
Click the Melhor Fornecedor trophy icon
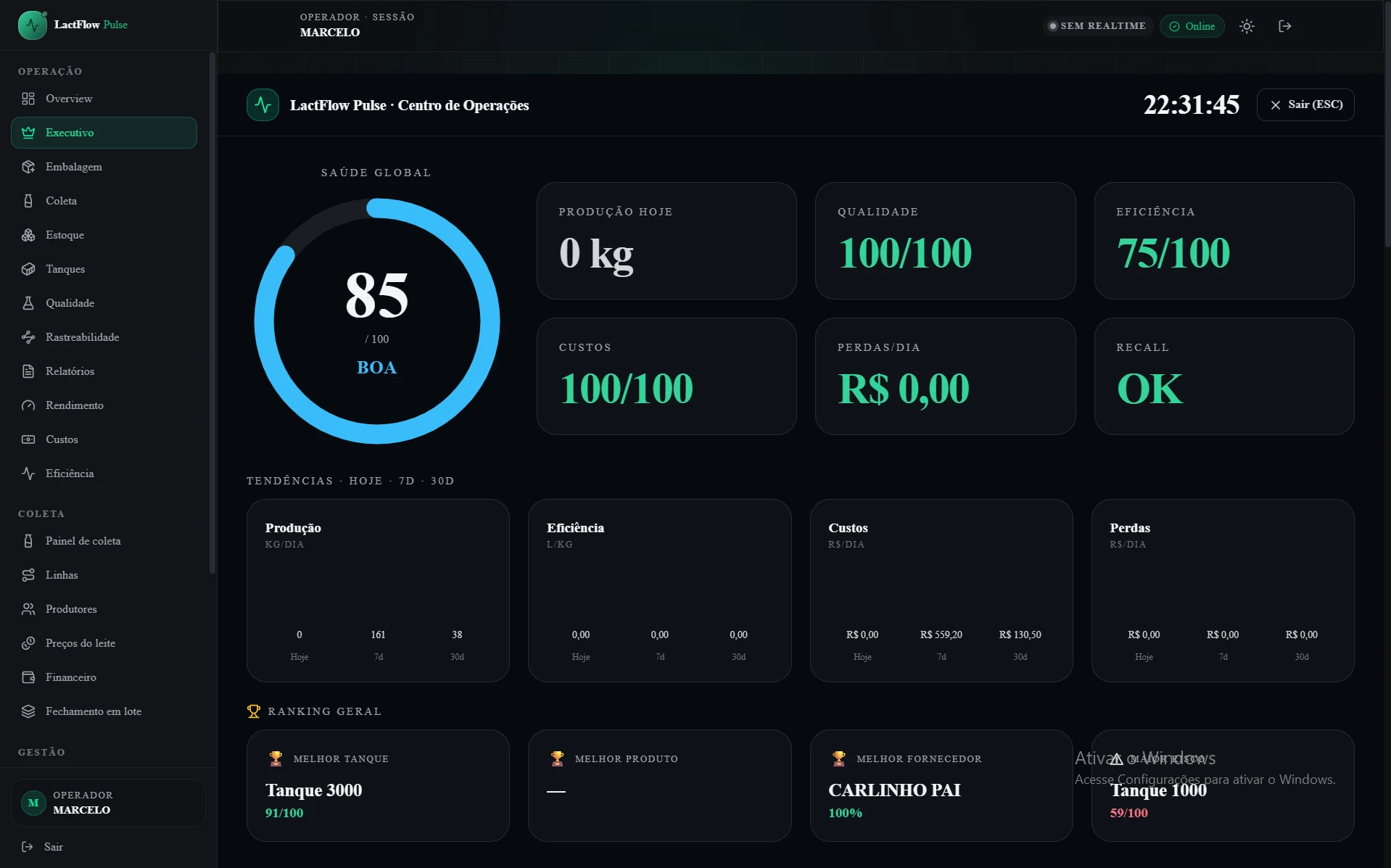pos(839,759)
